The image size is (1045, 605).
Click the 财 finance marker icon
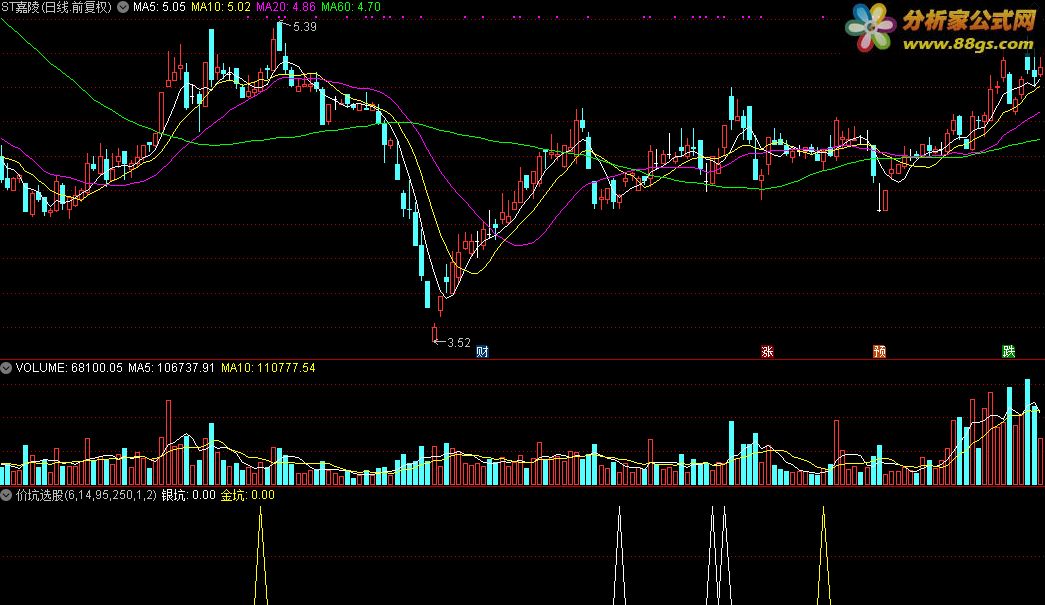click(x=483, y=352)
